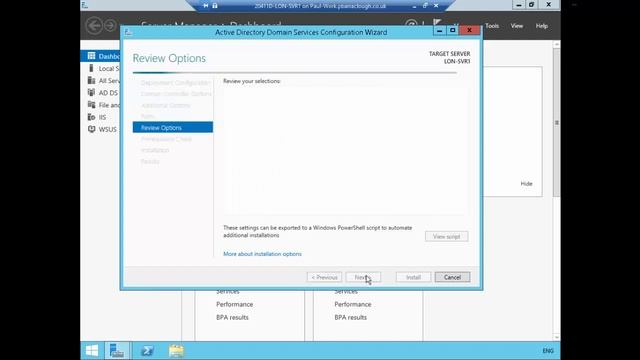Viewport: 640px width, 360px height.
Task: Click BPA results in the right role tile
Action: [351, 318]
